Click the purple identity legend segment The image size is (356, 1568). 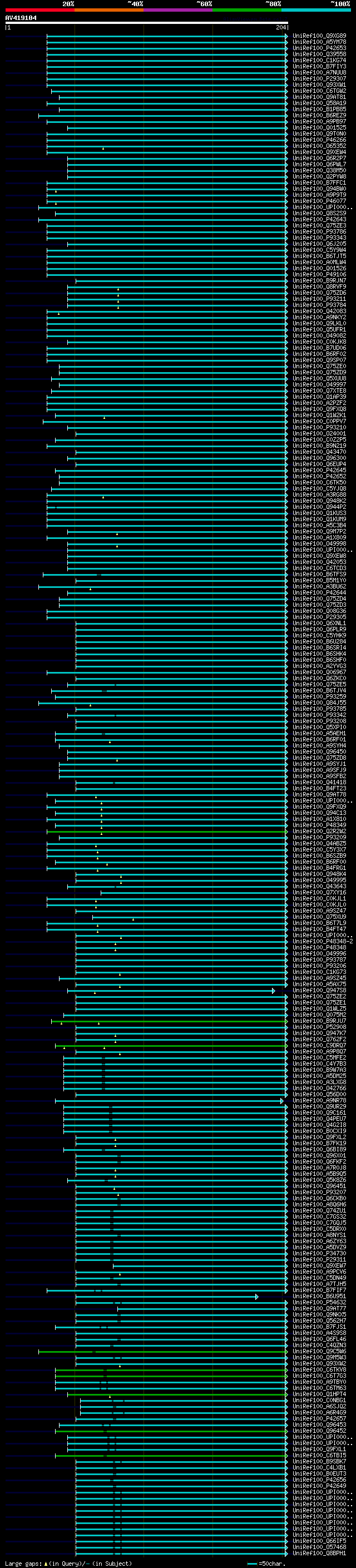177,10
